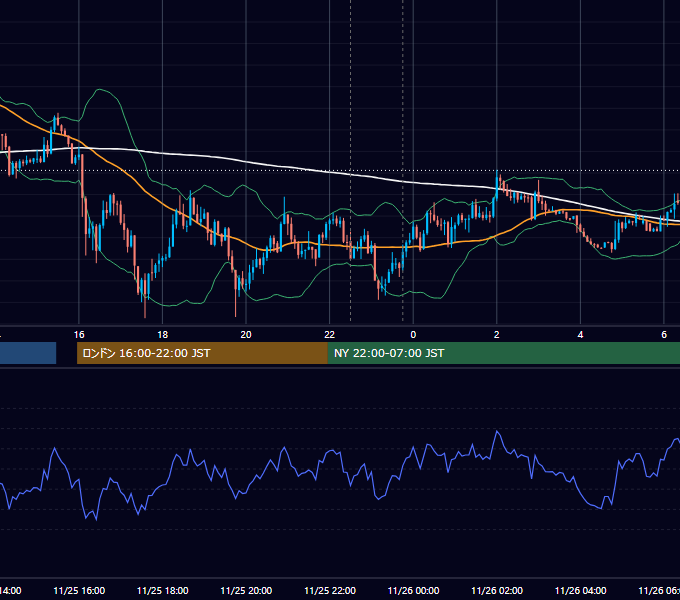Screen dimensions: 680x600
Task: Click the blue session bar left of ロンドン
Action: 28,353
